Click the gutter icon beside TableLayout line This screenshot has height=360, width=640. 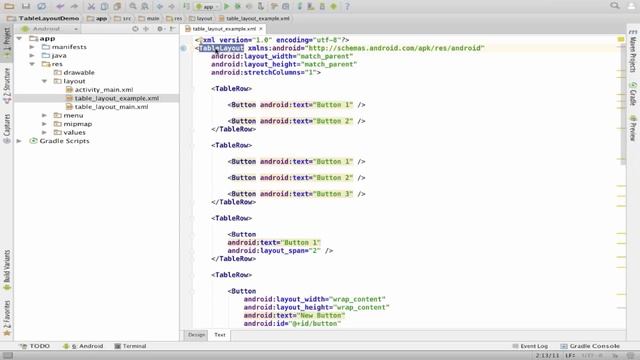pyautogui.click(x=184, y=48)
